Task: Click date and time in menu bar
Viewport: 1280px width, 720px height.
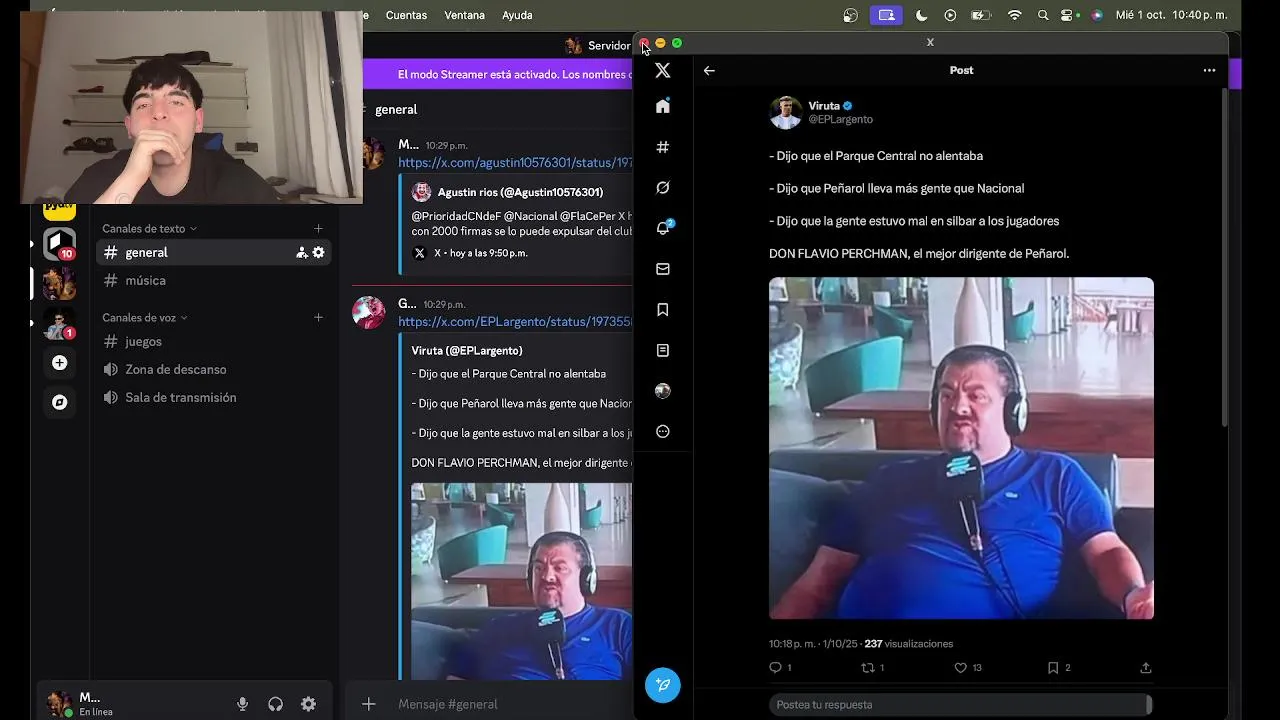Action: (1172, 15)
